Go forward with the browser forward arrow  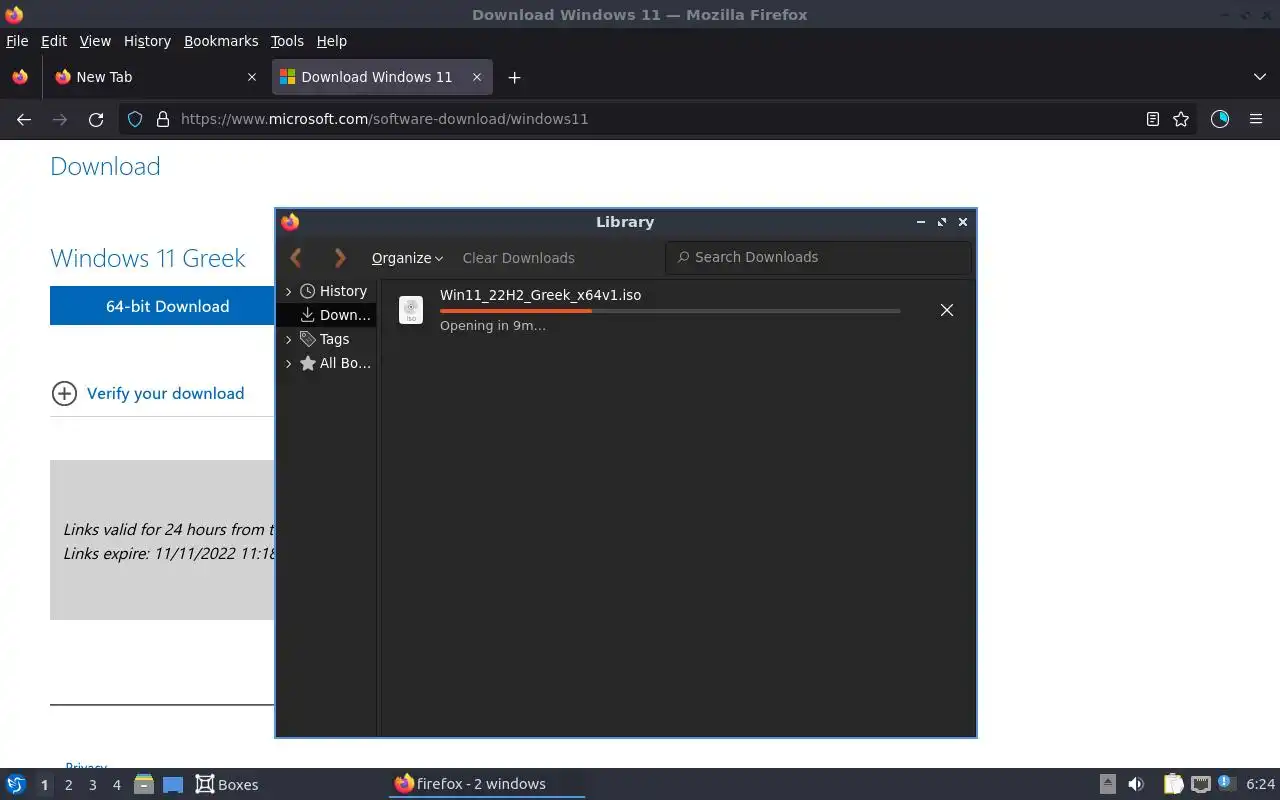coord(60,119)
